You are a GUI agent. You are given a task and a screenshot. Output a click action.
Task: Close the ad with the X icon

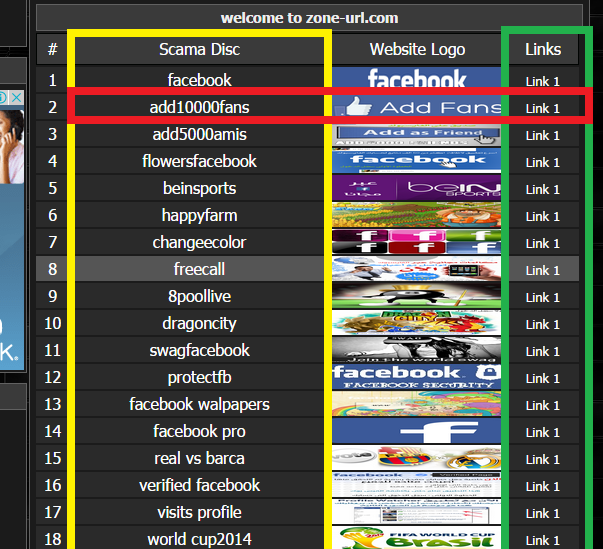point(16,98)
